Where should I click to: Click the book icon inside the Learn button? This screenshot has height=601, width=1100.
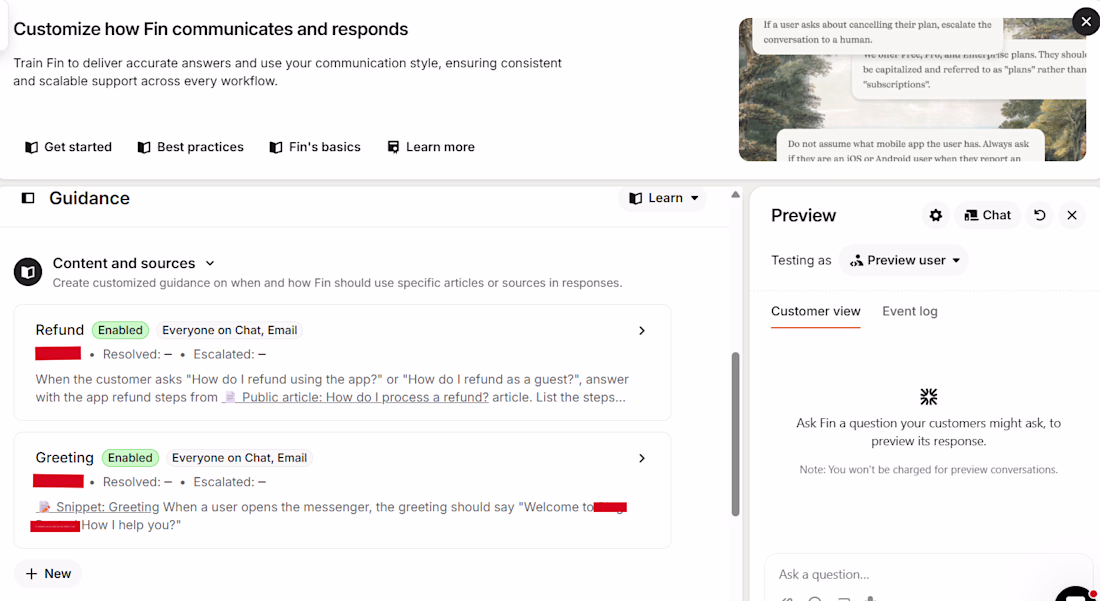point(636,198)
